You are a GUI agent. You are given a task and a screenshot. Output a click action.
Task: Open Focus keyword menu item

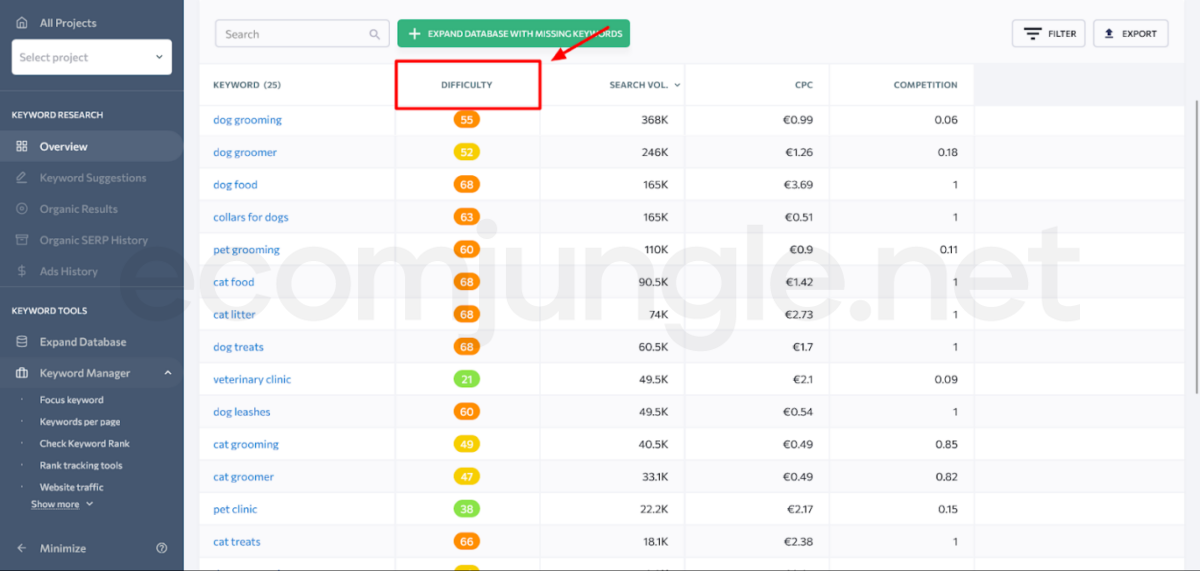pos(71,400)
